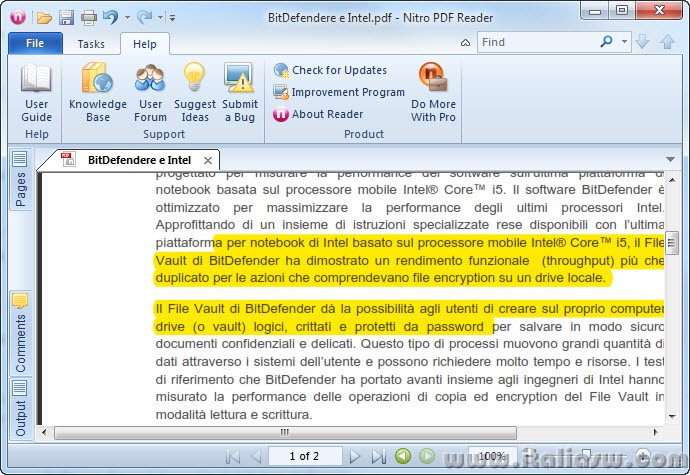This screenshot has height=475, width=690.
Task: Print the document with the printer icon
Action: 89,18
